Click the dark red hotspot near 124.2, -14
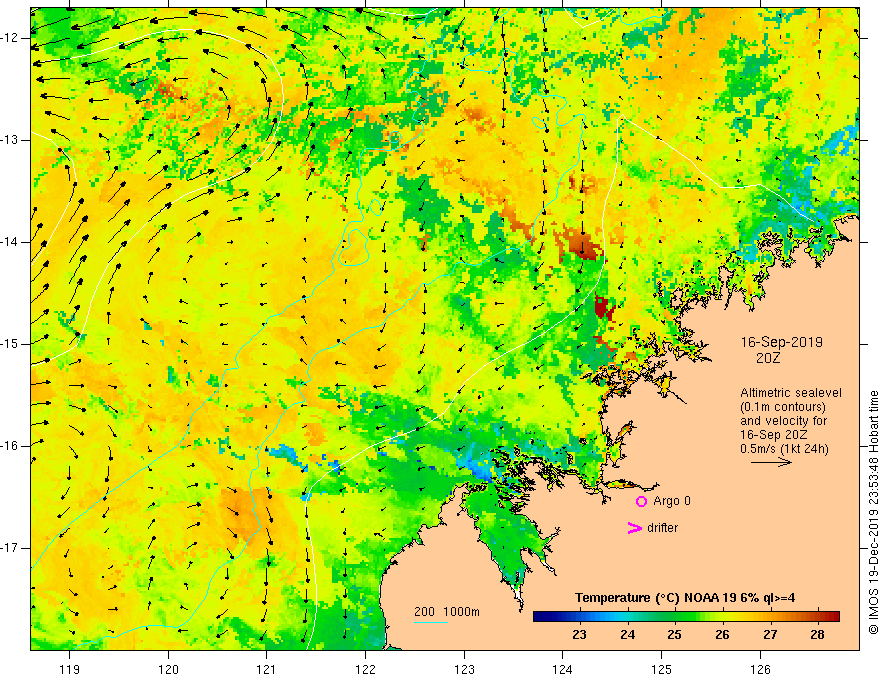This screenshot has width=880, height=680. 584,244
